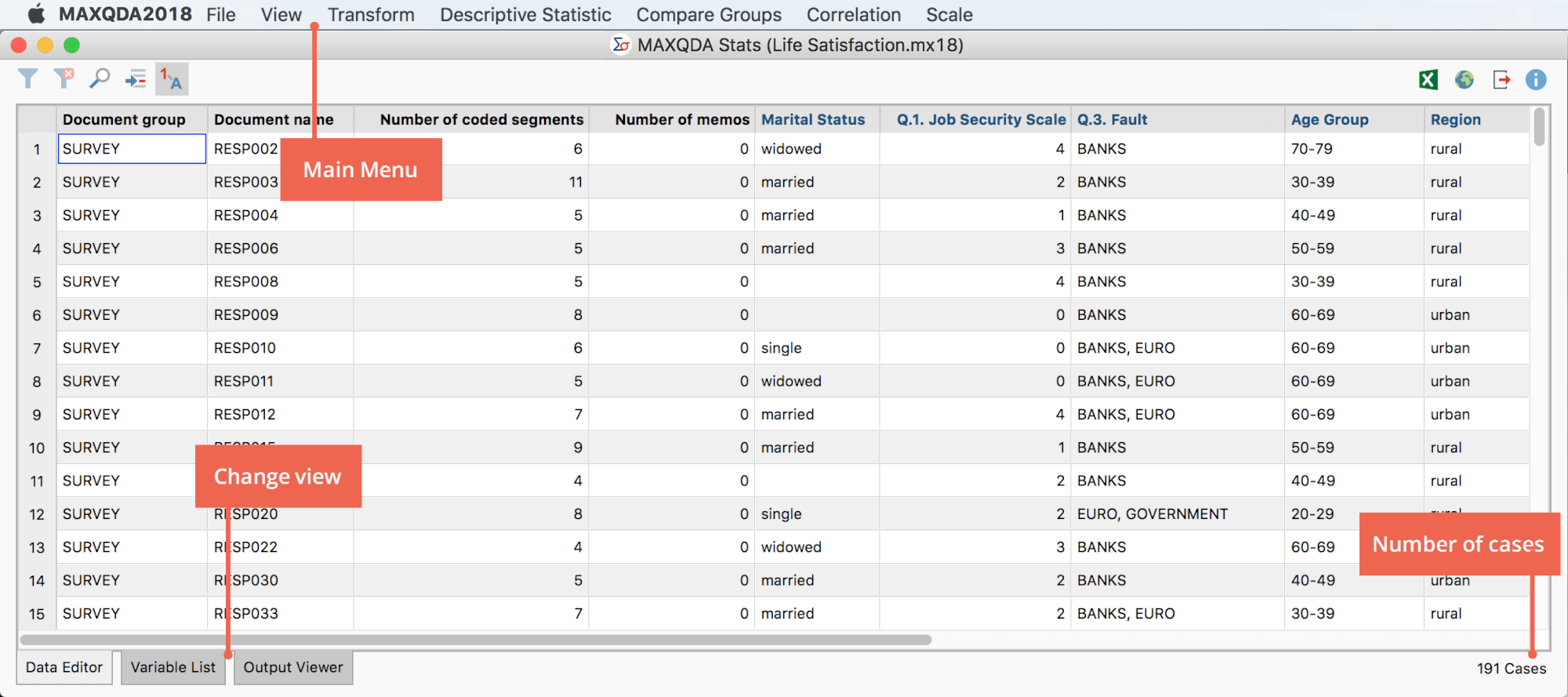This screenshot has height=697, width=1568.
Task: Select the SURVEY cell in row 1
Action: (132, 149)
